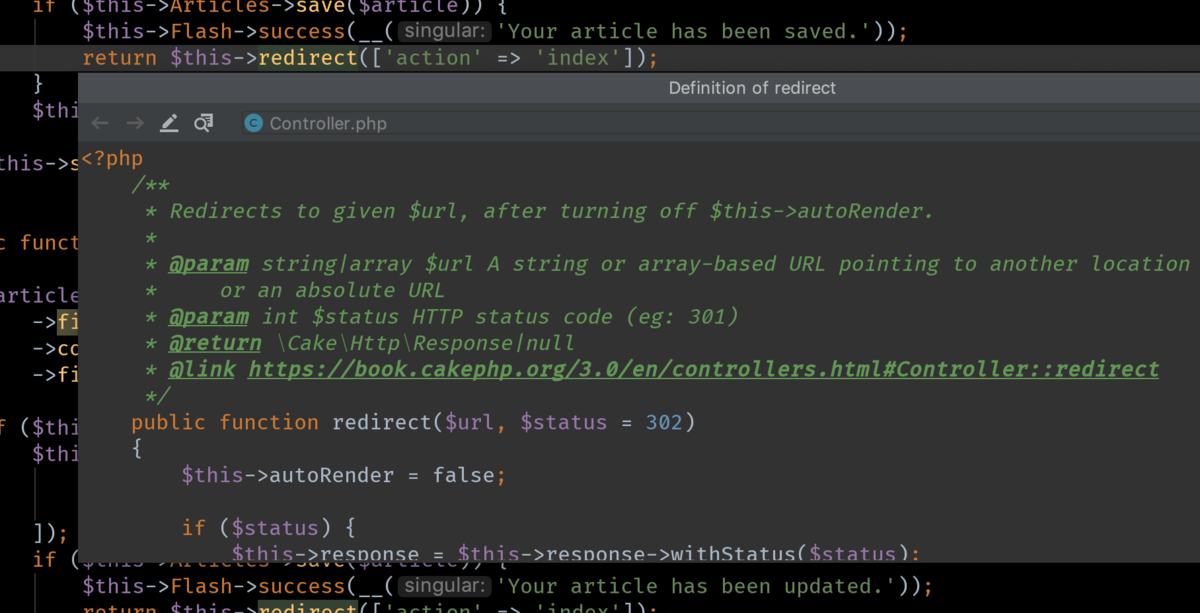The width and height of the screenshot is (1200, 613).
Task: Click the @link doc tag
Action: coord(202,369)
